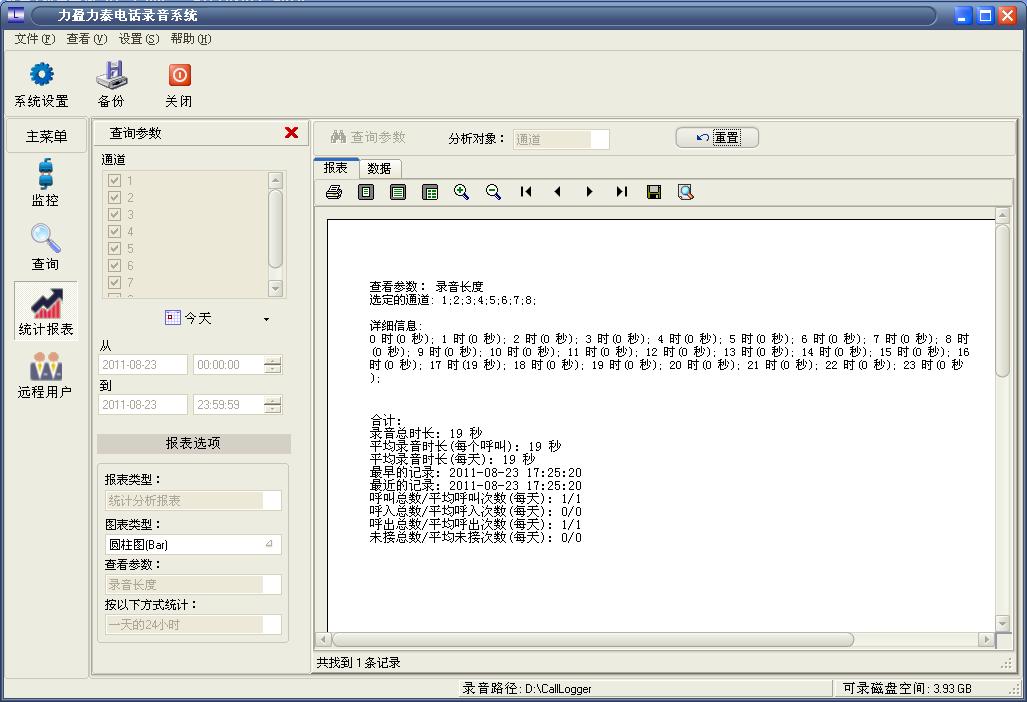This screenshot has width=1027, height=702.
Task: Click the 备份 backup icon
Action: [111, 76]
